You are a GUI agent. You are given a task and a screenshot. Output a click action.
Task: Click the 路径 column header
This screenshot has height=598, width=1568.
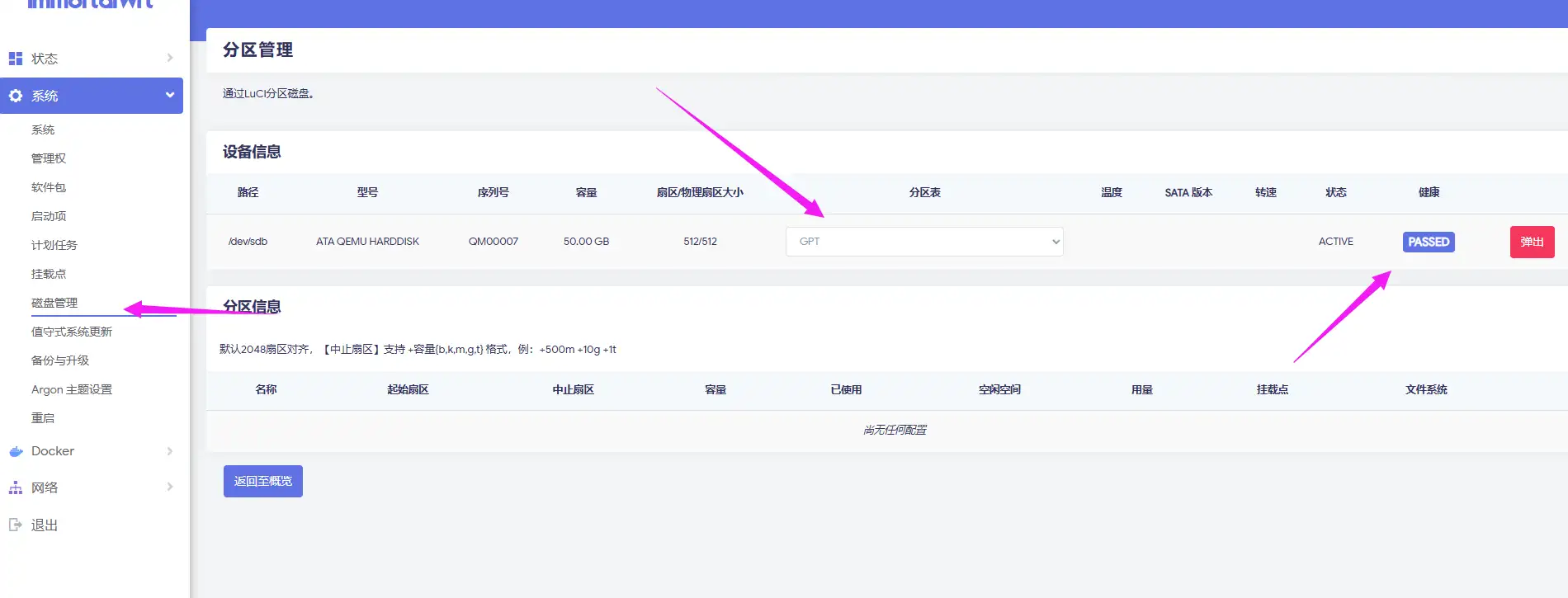pyautogui.click(x=248, y=192)
